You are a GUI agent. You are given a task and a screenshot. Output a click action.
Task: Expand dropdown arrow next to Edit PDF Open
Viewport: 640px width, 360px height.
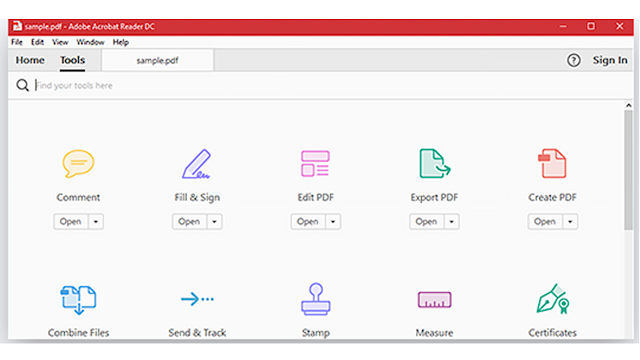(333, 222)
